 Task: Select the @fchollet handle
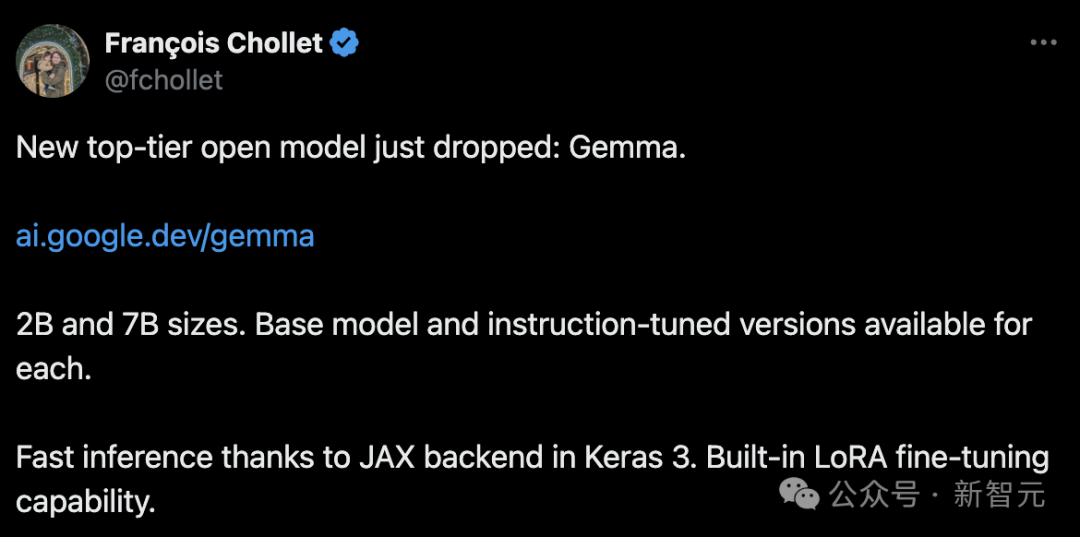pos(164,80)
